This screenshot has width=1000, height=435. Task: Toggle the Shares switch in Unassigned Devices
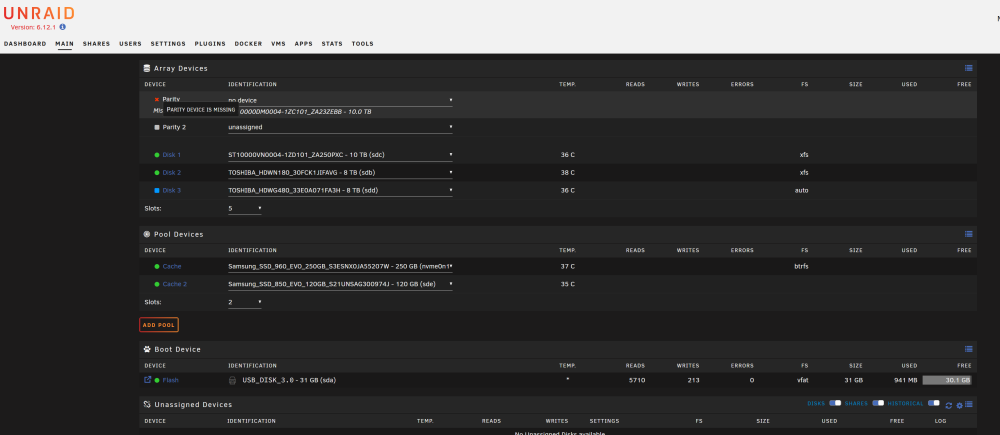point(878,403)
